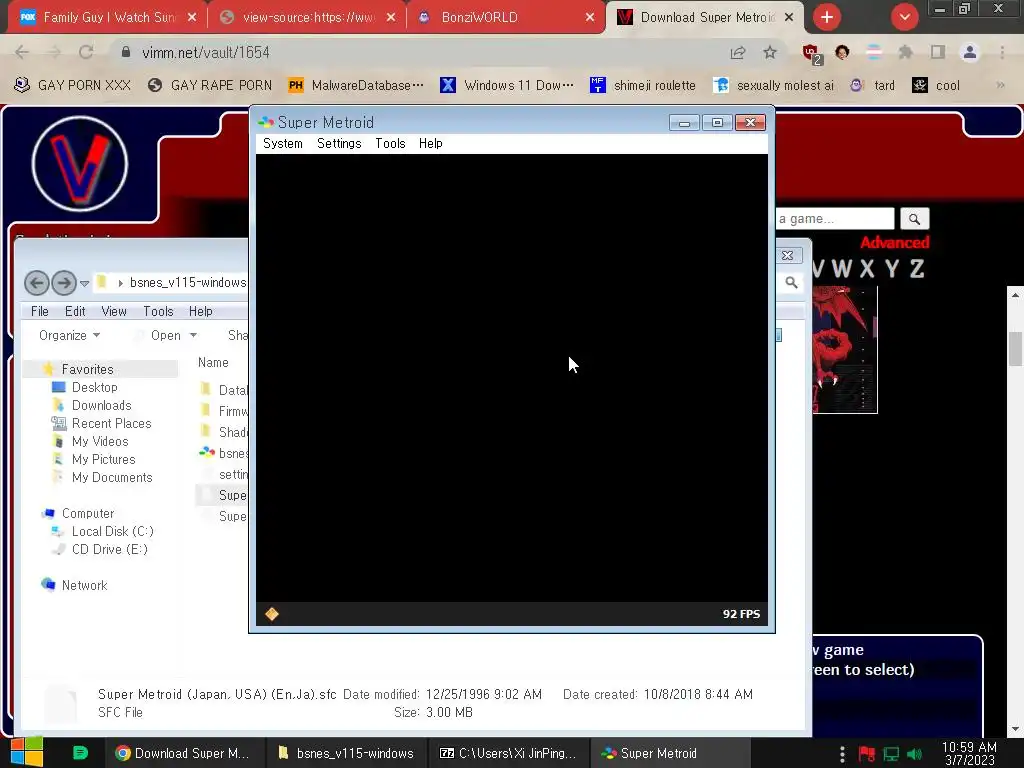Open the Advanced search link

tap(894, 243)
